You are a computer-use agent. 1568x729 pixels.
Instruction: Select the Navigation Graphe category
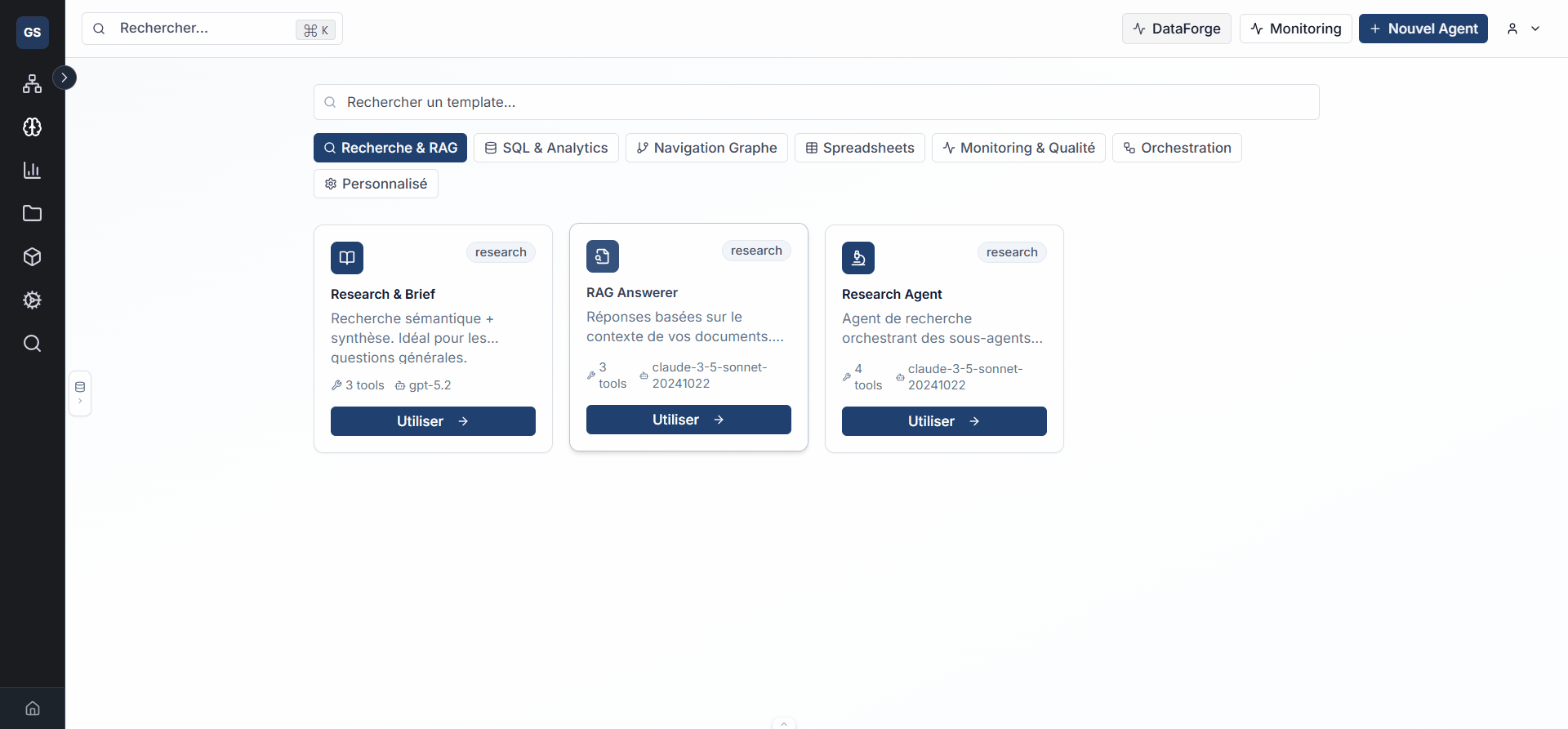706,148
